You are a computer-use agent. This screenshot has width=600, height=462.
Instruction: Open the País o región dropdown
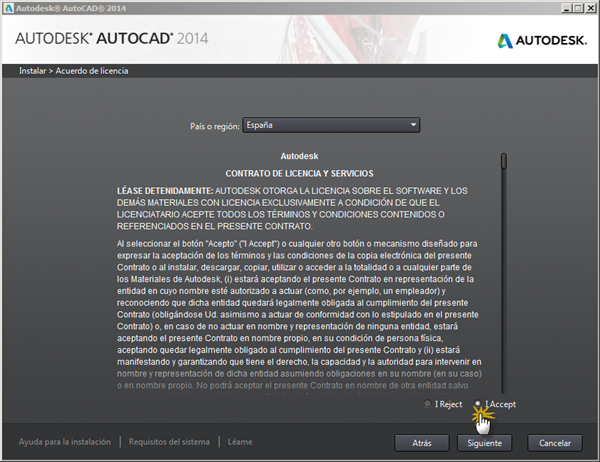click(x=331, y=125)
